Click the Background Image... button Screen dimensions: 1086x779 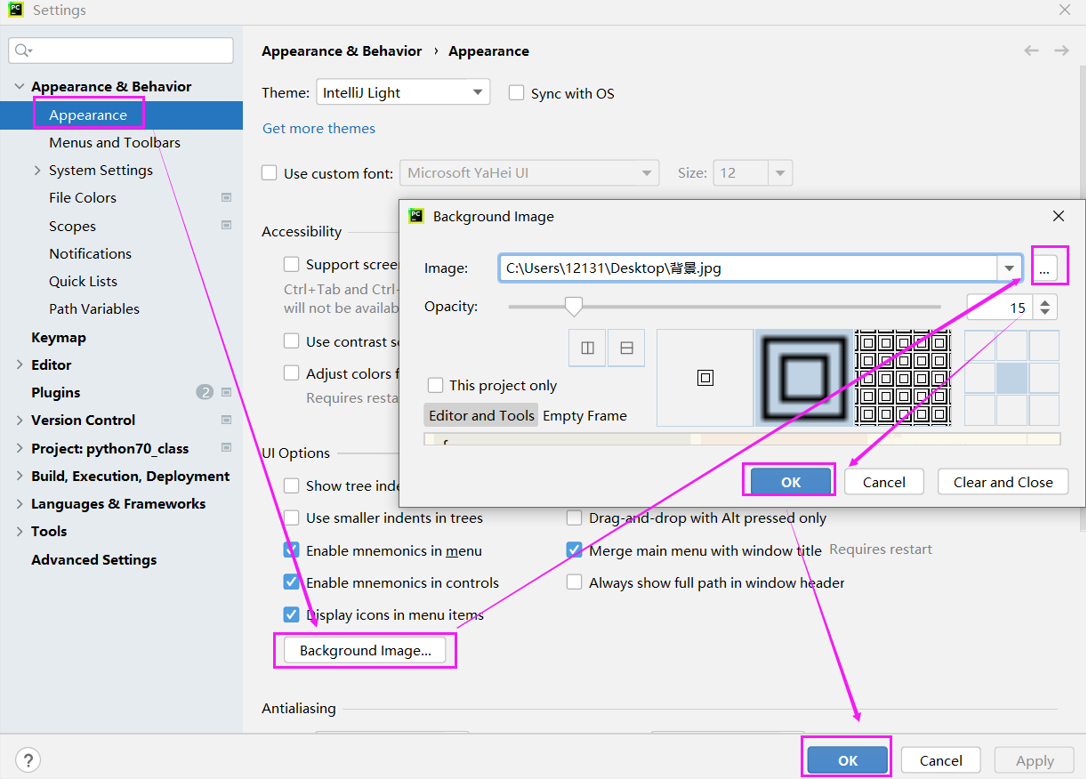[365, 650]
